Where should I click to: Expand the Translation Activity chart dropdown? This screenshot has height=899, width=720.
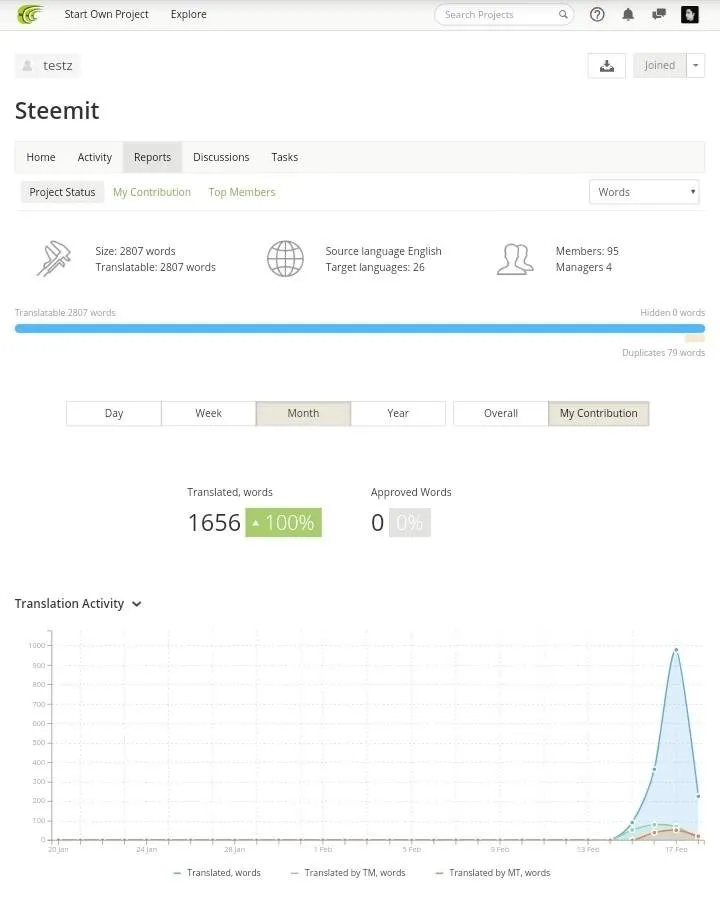pos(136,604)
